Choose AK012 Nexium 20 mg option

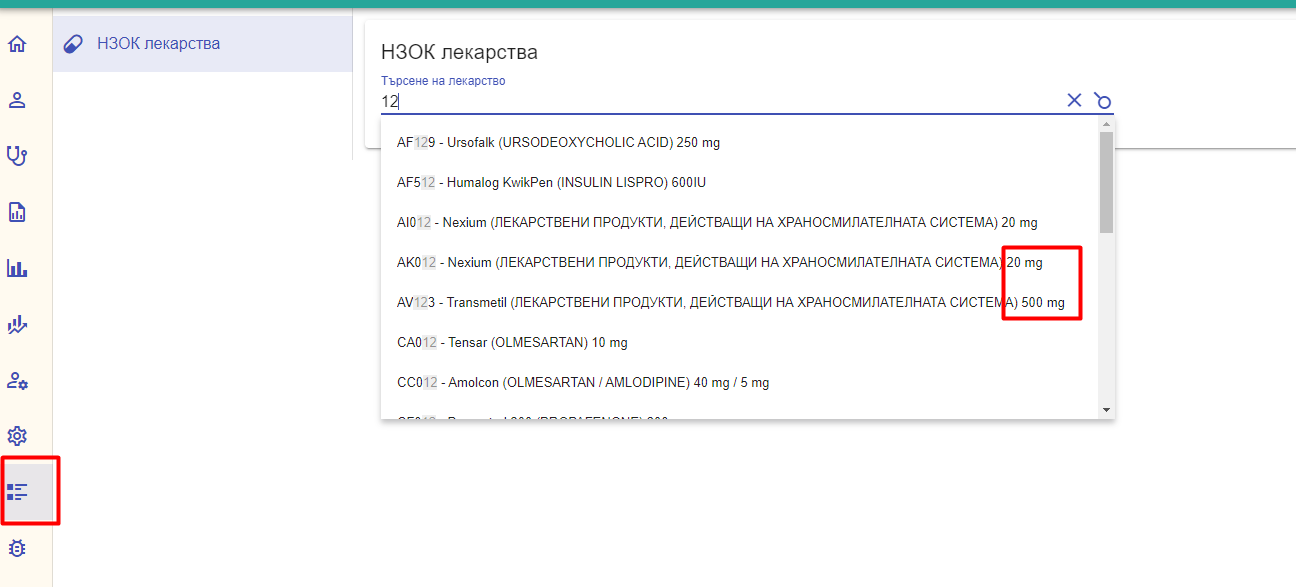pyautogui.click(x=739, y=262)
